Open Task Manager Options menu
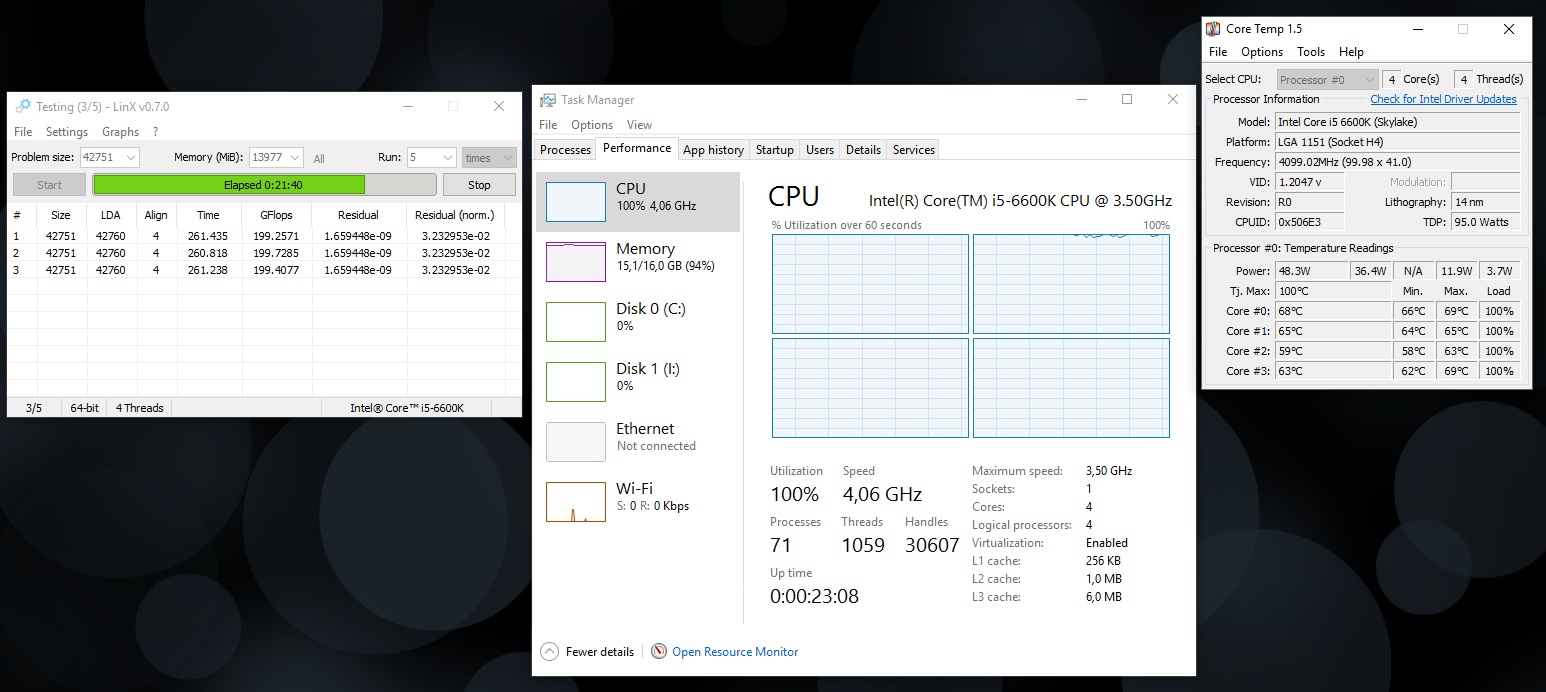The image size is (1546, 692). pyautogui.click(x=592, y=125)
